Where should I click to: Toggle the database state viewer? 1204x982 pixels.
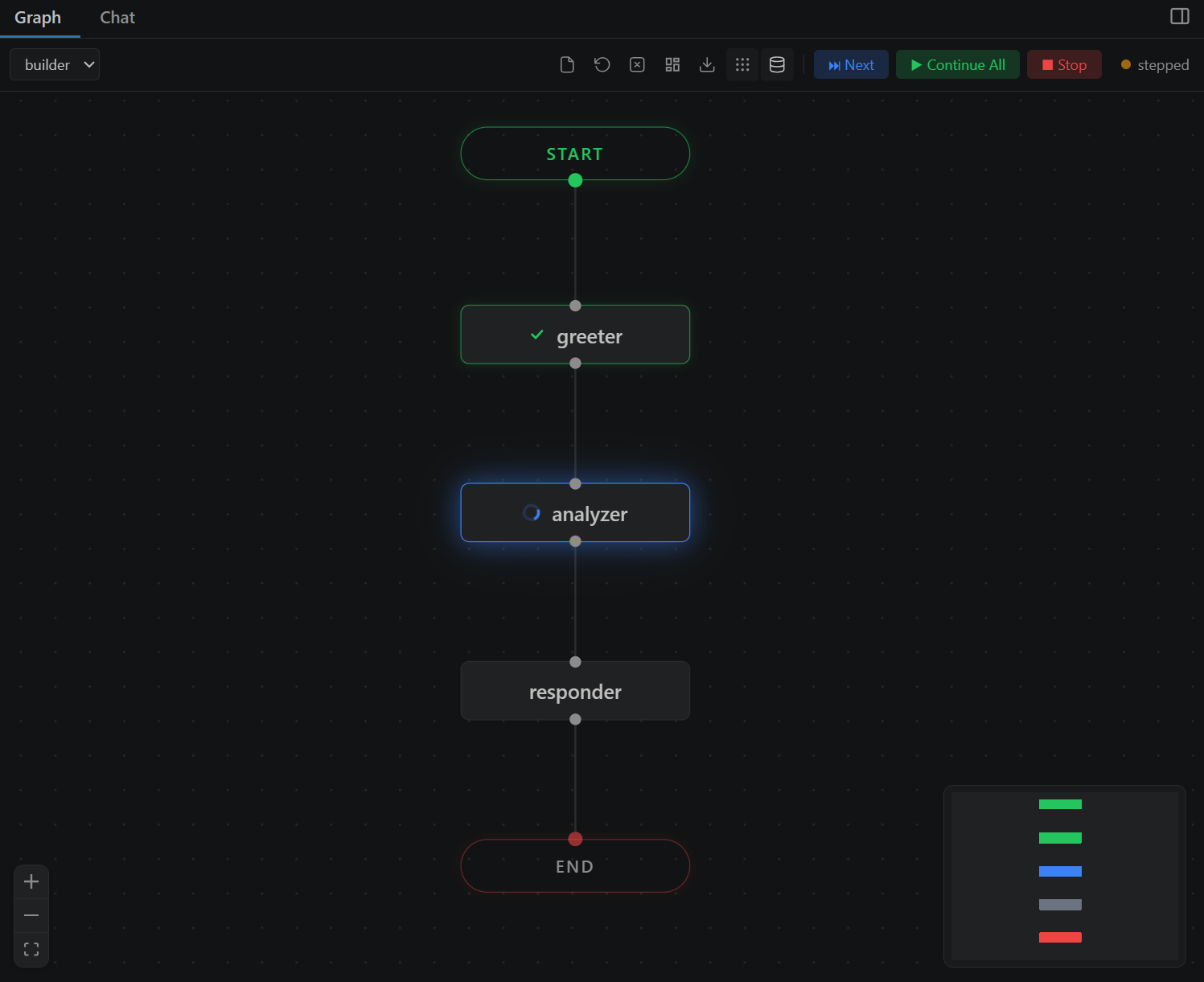777,64
